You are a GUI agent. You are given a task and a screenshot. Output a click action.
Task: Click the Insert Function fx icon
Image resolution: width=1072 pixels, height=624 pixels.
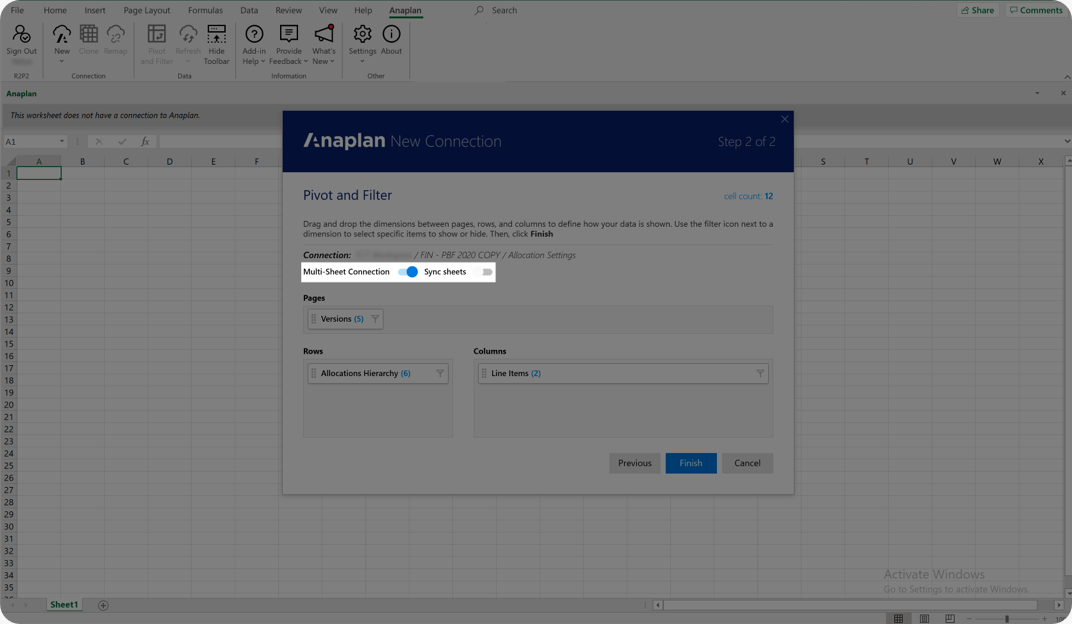(x=145, y=141)
